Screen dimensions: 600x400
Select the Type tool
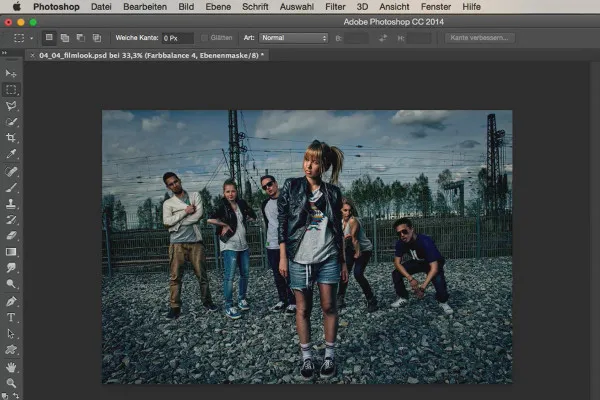click(x=11, y=317)
